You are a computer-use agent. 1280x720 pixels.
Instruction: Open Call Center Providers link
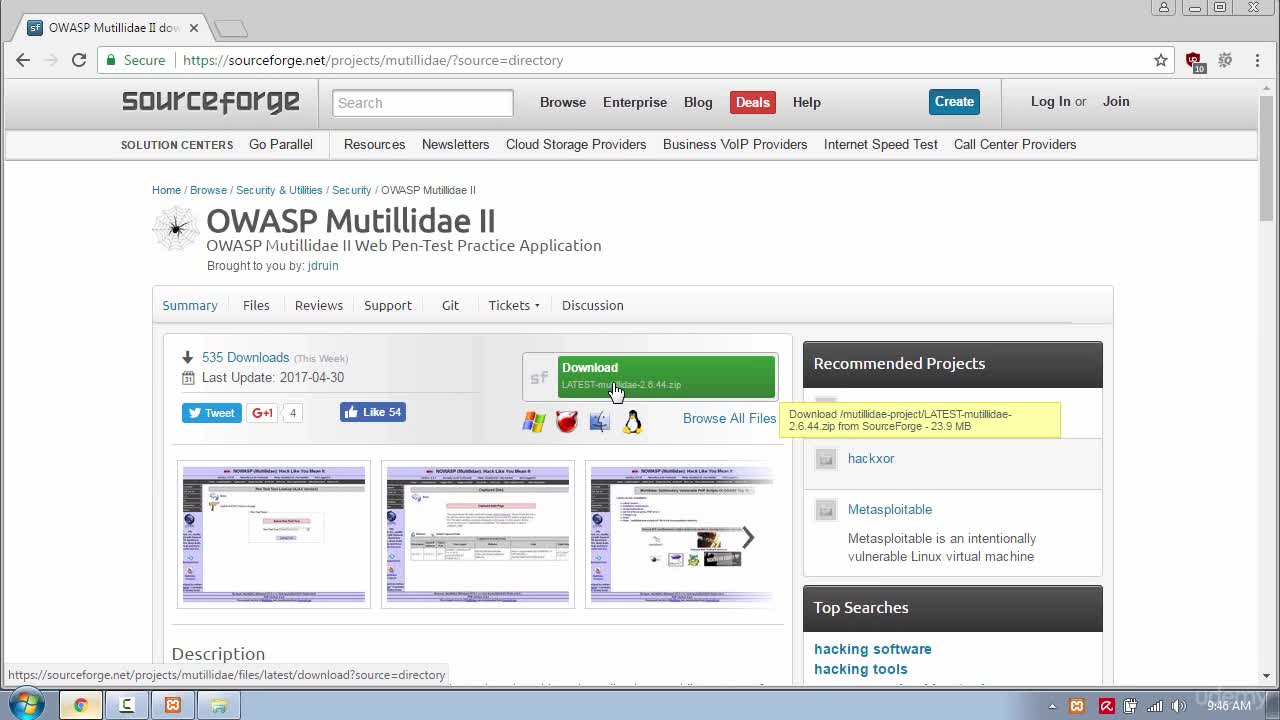coord(1015,144)
